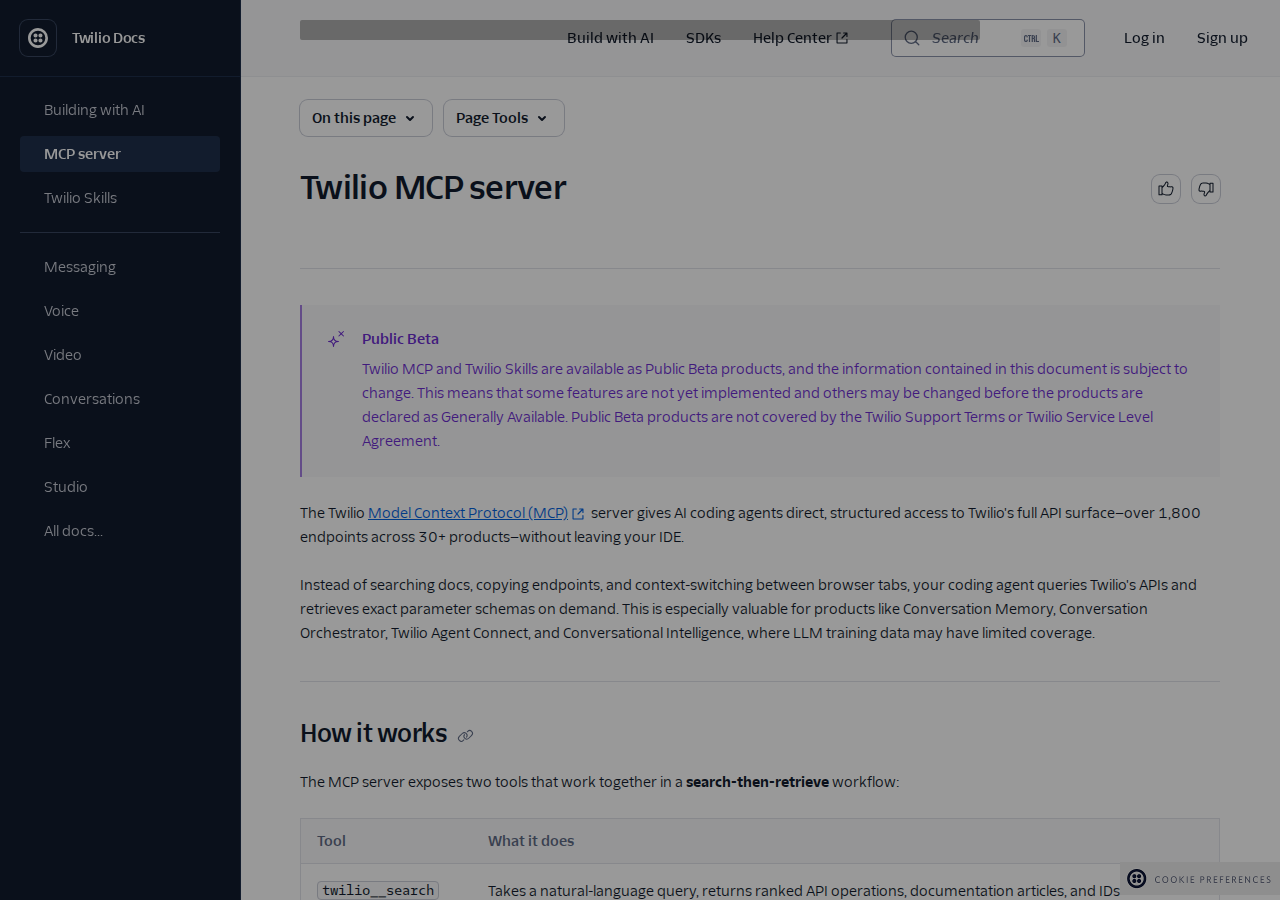Focus the Search input field
The image size is (1280, 900).
coord(988,38)
